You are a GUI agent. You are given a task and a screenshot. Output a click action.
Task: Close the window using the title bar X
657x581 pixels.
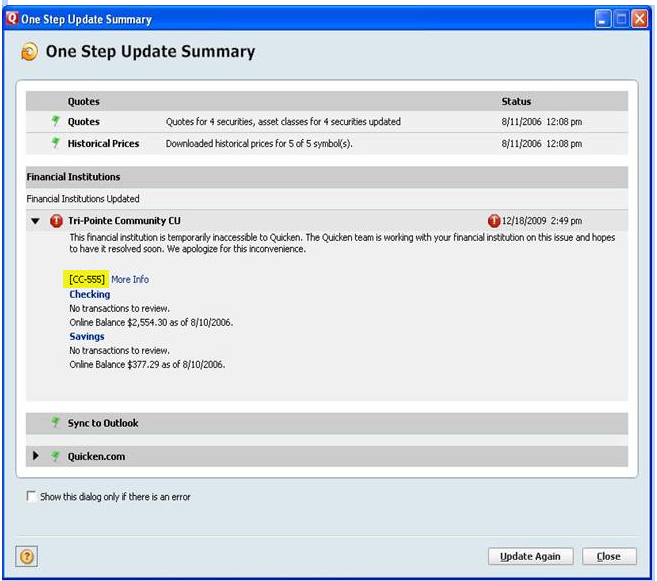pyautogui.click(x=640, y=19)
